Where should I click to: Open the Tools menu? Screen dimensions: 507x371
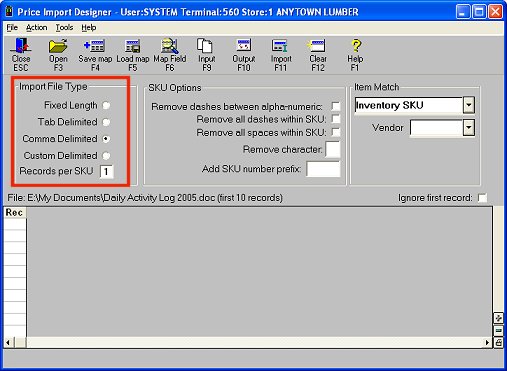(x=64, y=28)
